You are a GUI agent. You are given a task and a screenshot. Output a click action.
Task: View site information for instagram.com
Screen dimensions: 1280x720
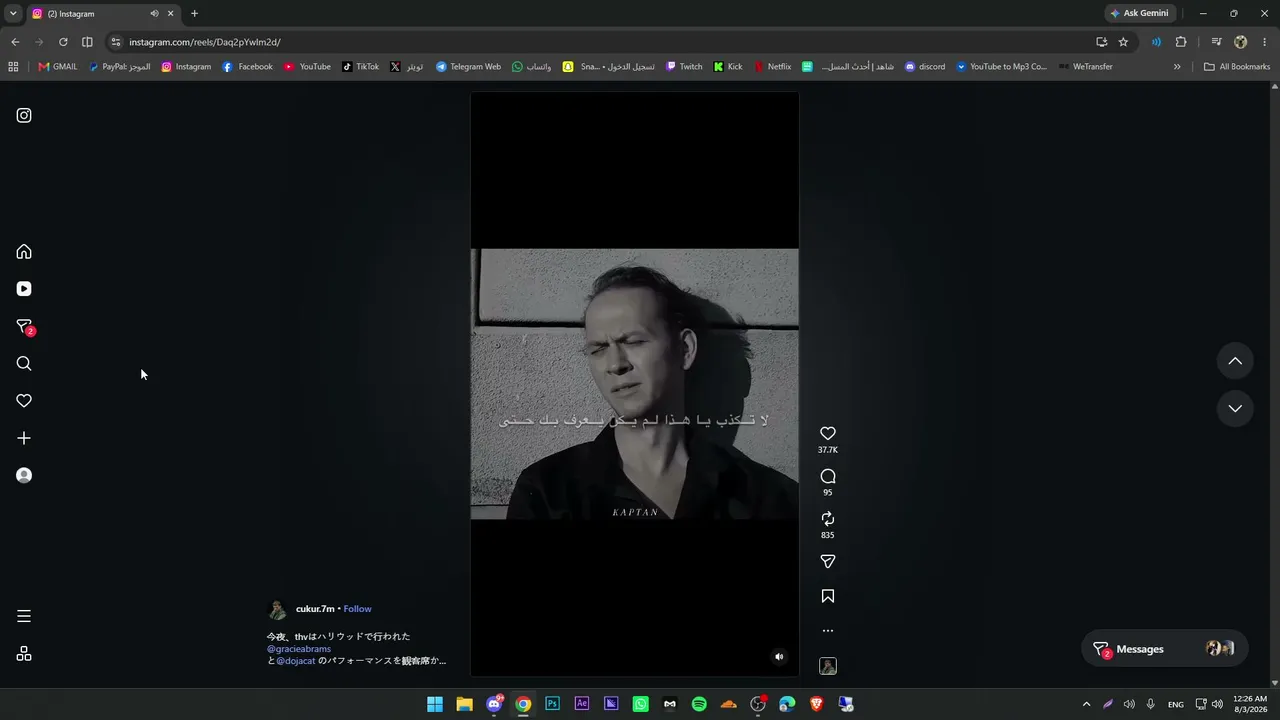tap(116, 42)
